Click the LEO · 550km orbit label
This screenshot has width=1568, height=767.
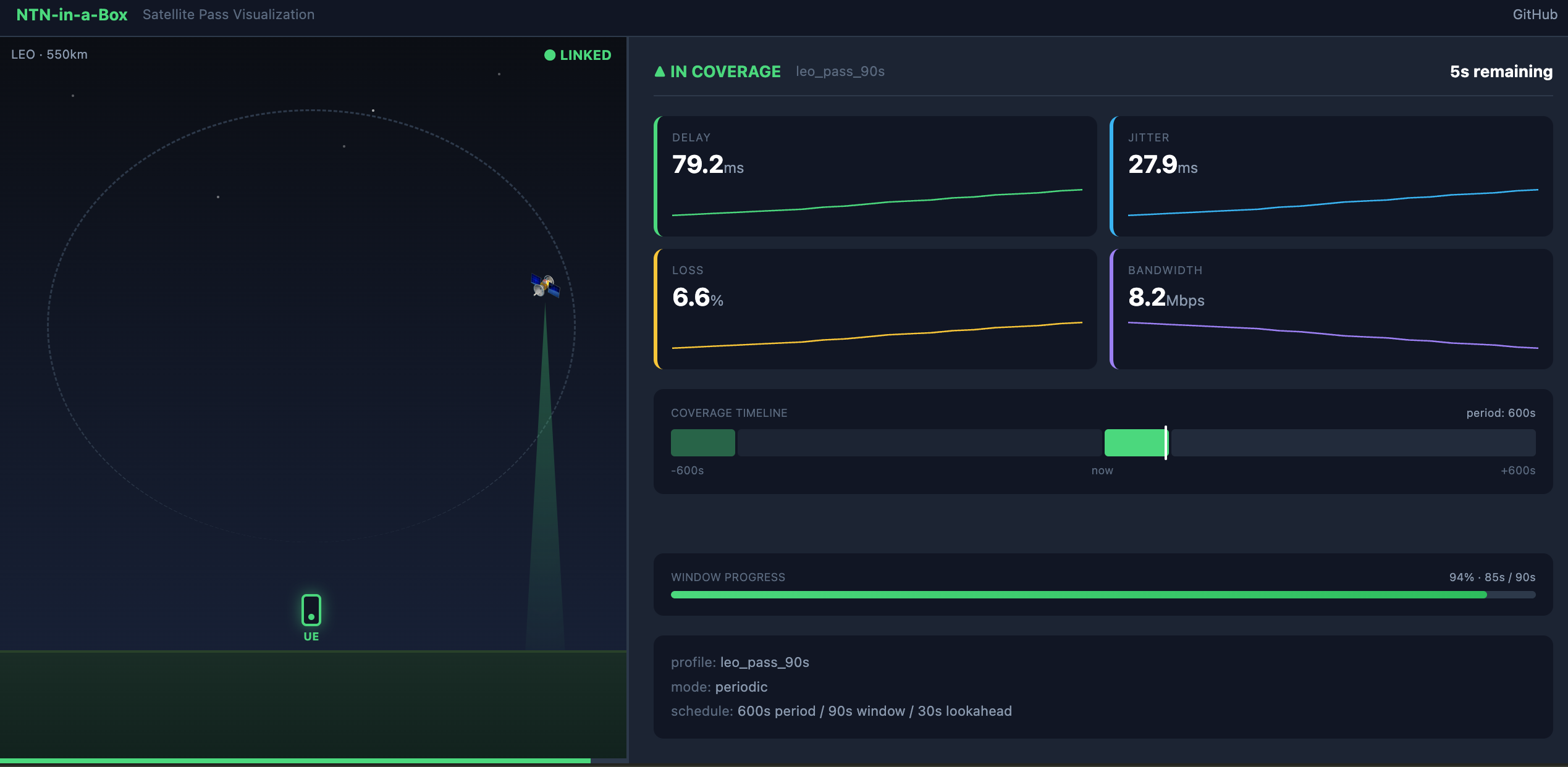tap(49, 54)
